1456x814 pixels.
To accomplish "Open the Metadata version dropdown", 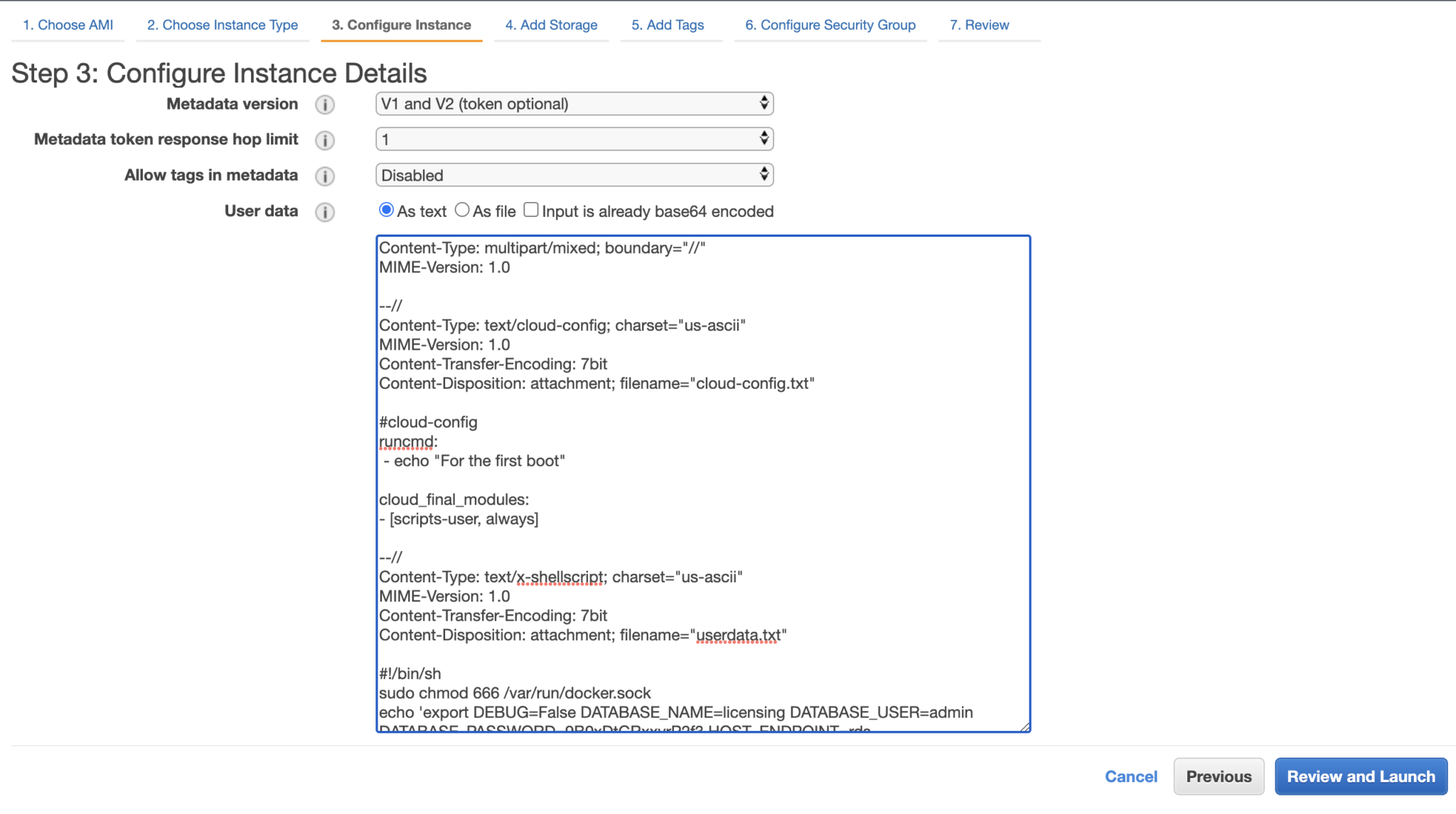I will [574, 104].
